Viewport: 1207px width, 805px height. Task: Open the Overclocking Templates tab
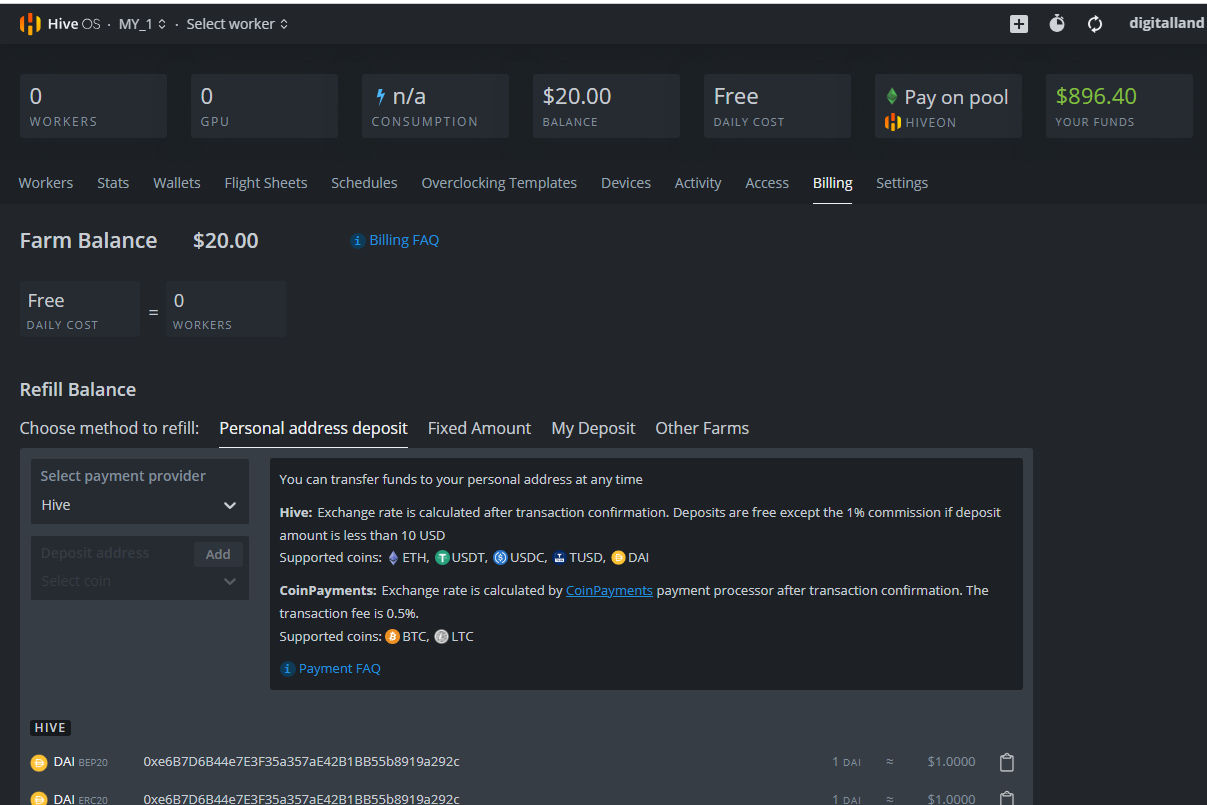point(499,183)
